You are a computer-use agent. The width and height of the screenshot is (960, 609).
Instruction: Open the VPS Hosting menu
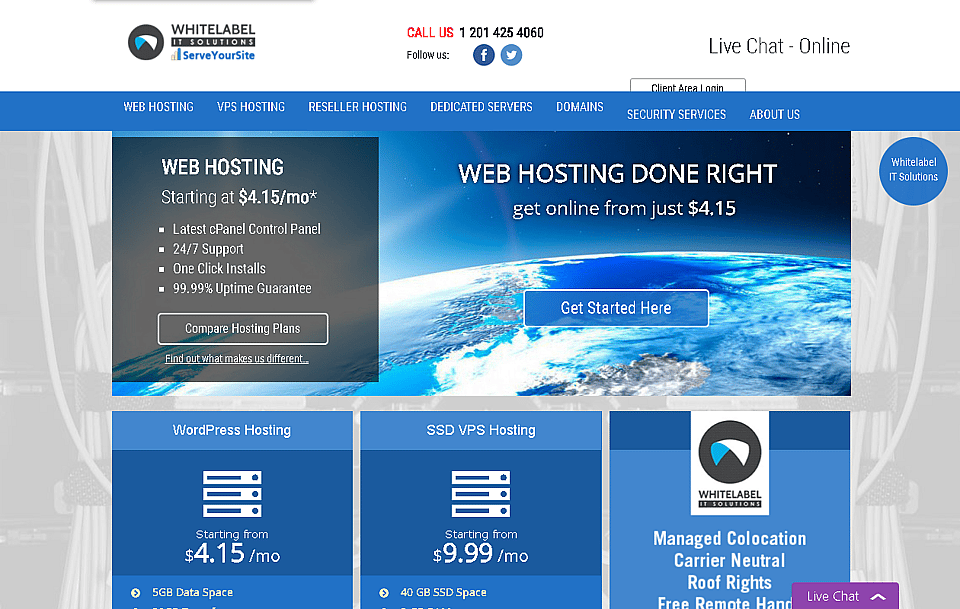251,107
